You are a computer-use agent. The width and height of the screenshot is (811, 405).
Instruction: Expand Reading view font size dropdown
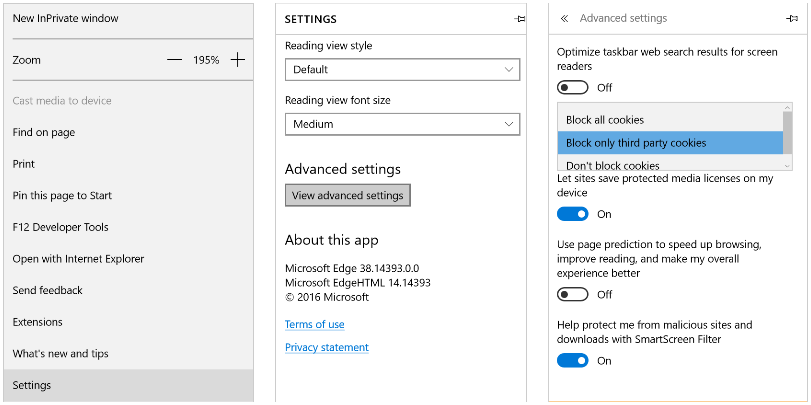(x=402, y=124)
